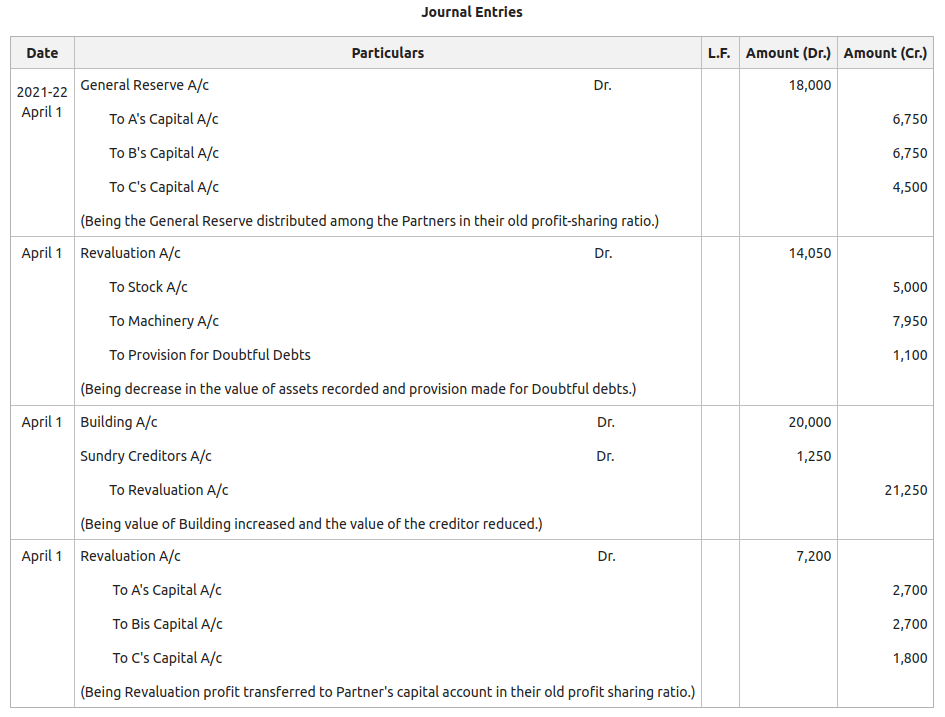Select the To C's Capital A/c amount 1,800

[911, 658]
